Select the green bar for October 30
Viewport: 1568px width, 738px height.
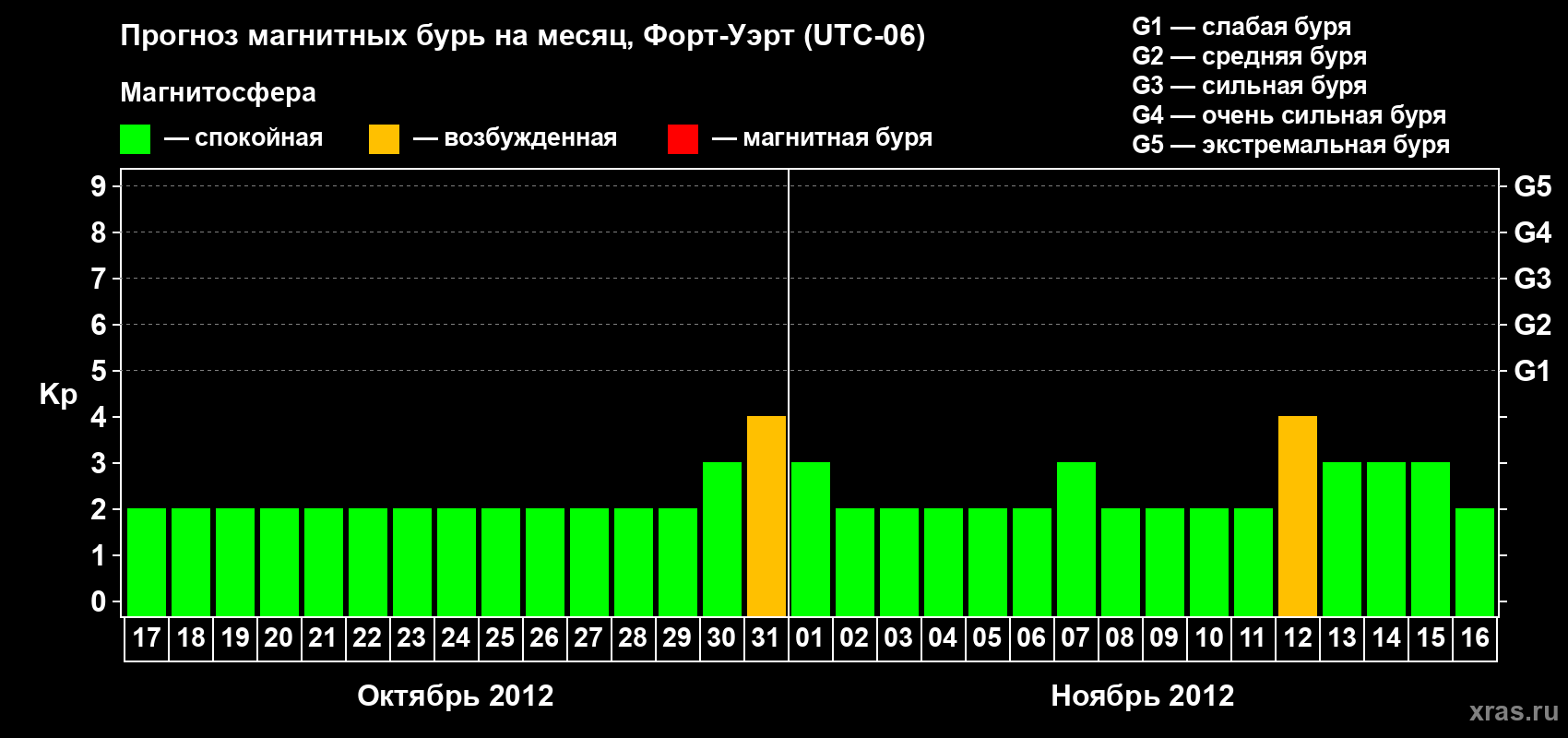[x=722, y=540]
